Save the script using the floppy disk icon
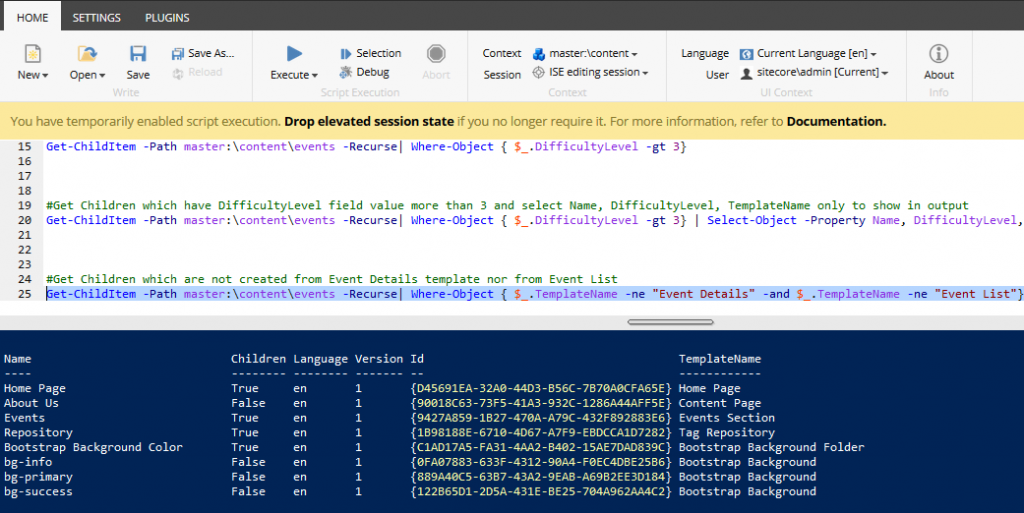Screen dimensions: 1024x513 click(x=138, y=54)
